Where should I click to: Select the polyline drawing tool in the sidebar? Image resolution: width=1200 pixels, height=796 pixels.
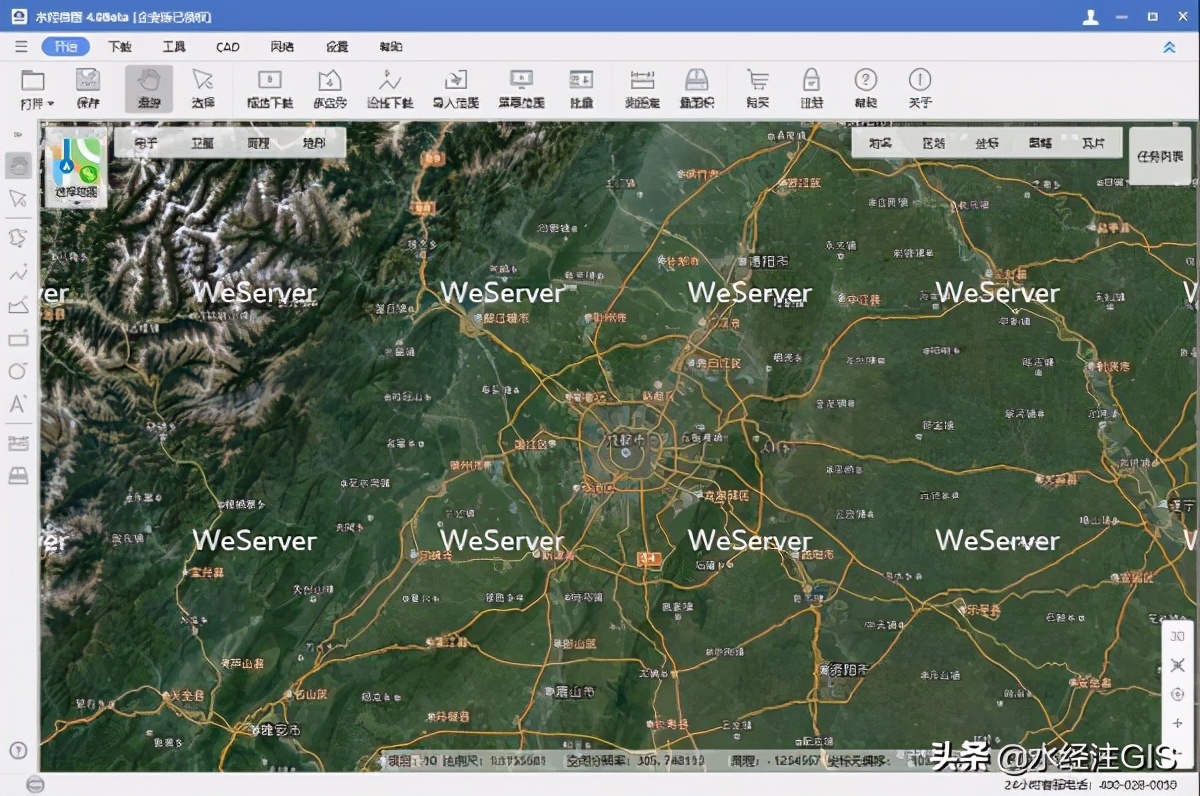(18, 272)
